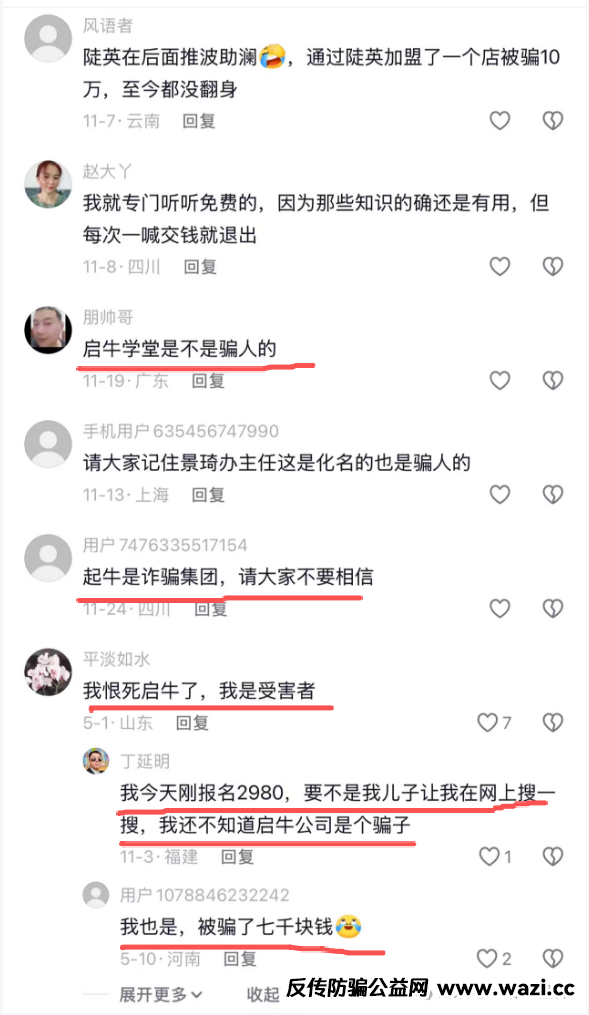589x1015 pixels.
Task: Tap 丁延明's small avatar
Action: (96, 761)
